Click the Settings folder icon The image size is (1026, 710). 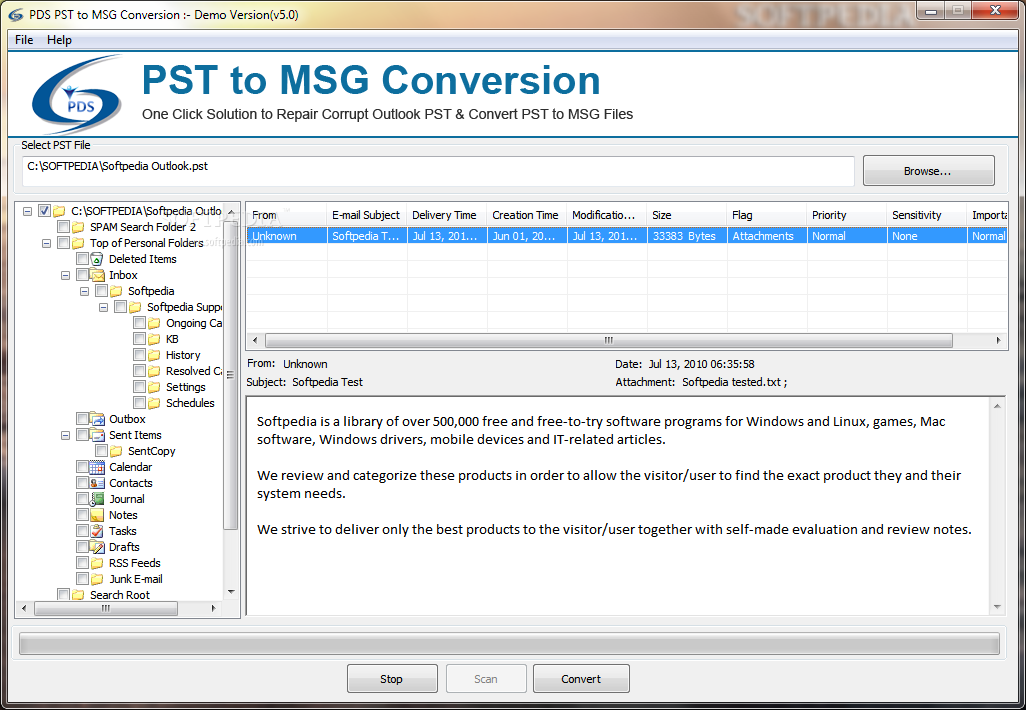pyautogui.click(x=154, y=387)
